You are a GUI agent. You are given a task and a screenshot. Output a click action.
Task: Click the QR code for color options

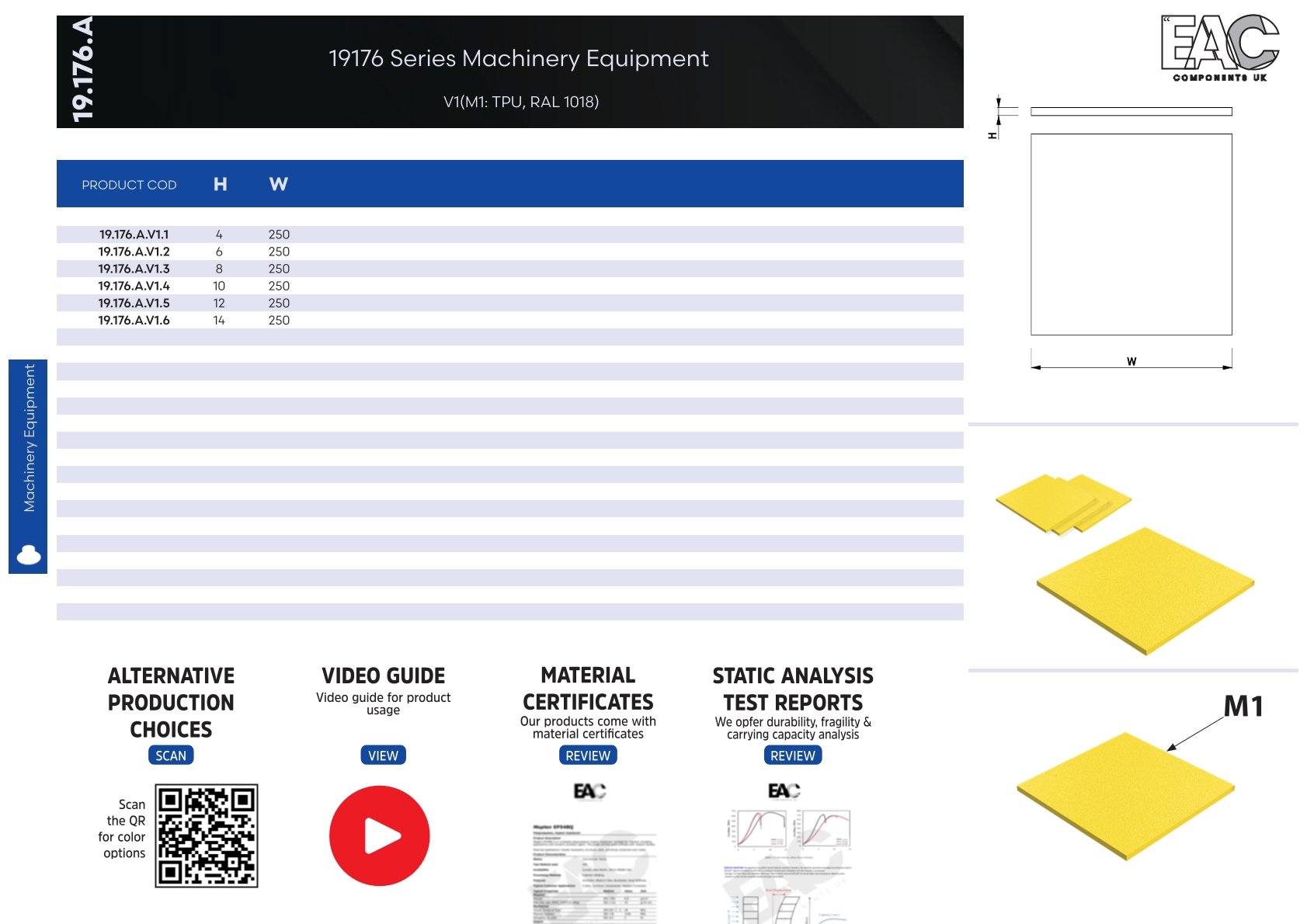tap(207, 835)
